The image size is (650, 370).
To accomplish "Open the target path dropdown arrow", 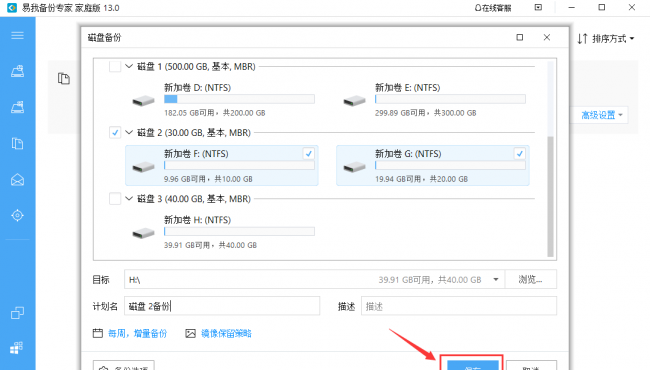I will click(496, 280).
